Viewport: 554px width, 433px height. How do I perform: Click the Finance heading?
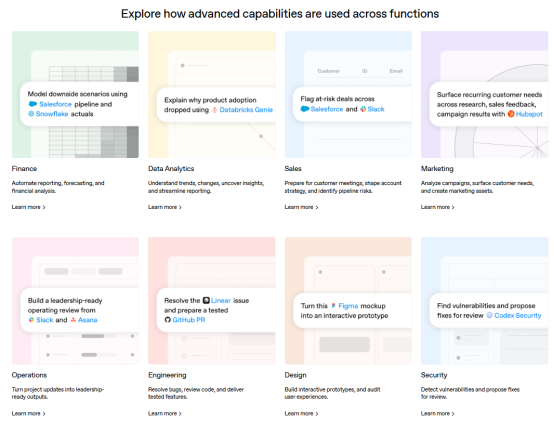tap(24, 168)
